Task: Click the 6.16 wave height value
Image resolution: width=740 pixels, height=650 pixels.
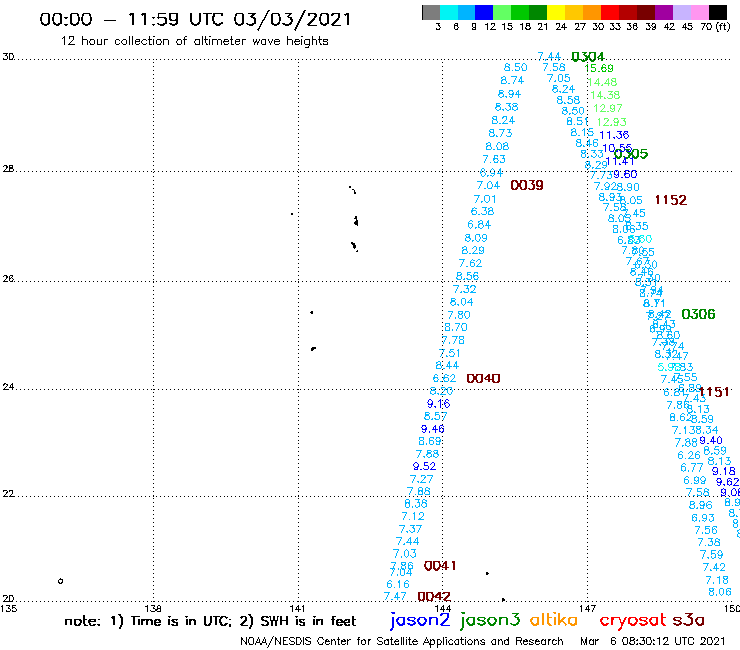Action: click(398, 584)
